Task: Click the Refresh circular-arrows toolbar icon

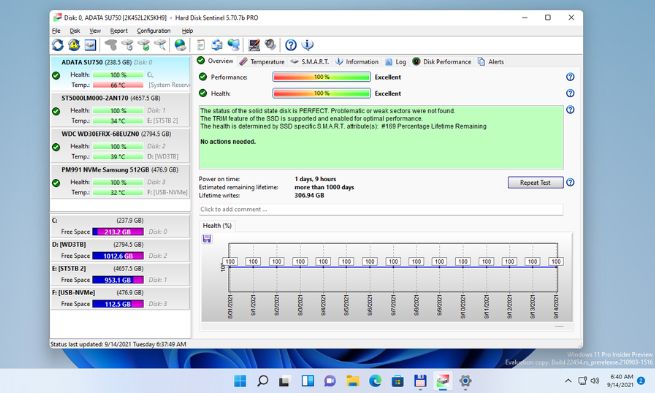Action: [x=58, y=45]
